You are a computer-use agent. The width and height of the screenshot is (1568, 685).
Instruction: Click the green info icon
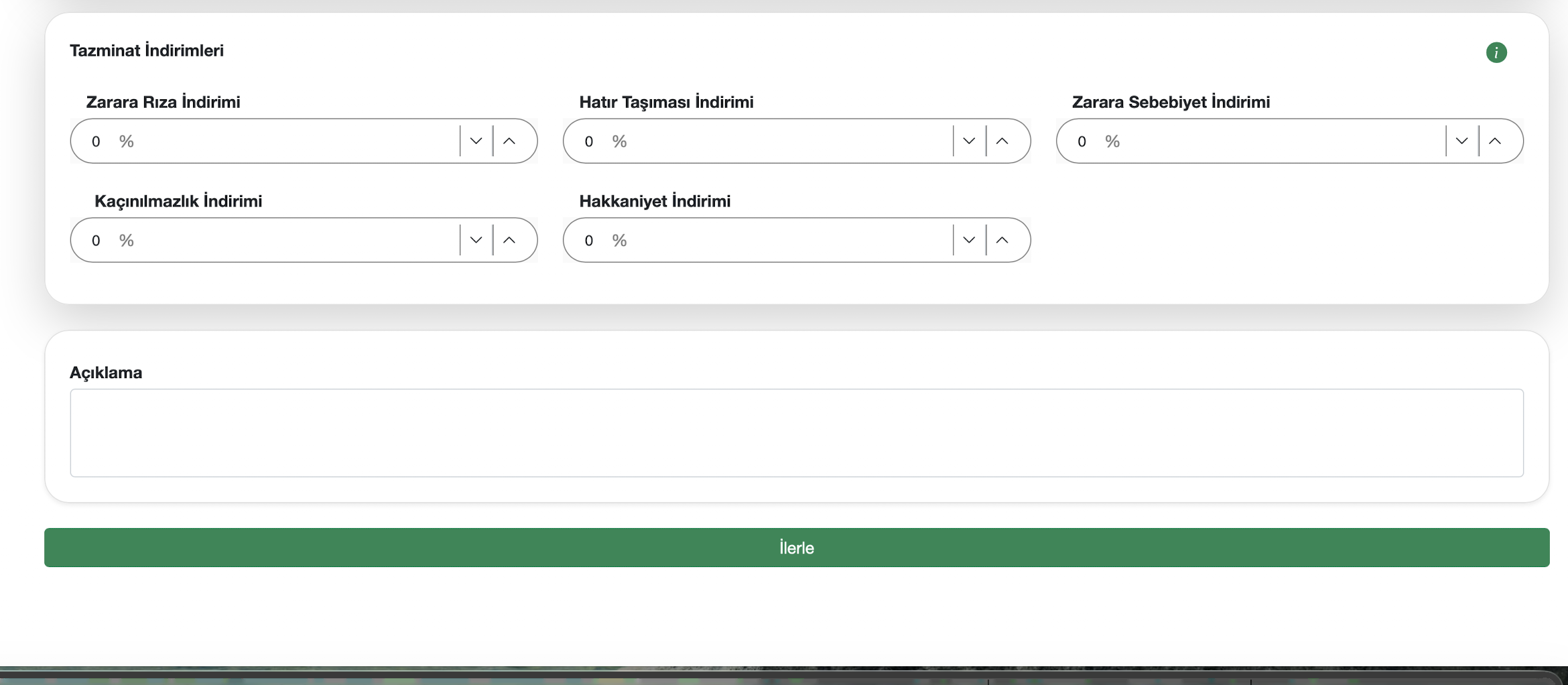[1496, 52]
